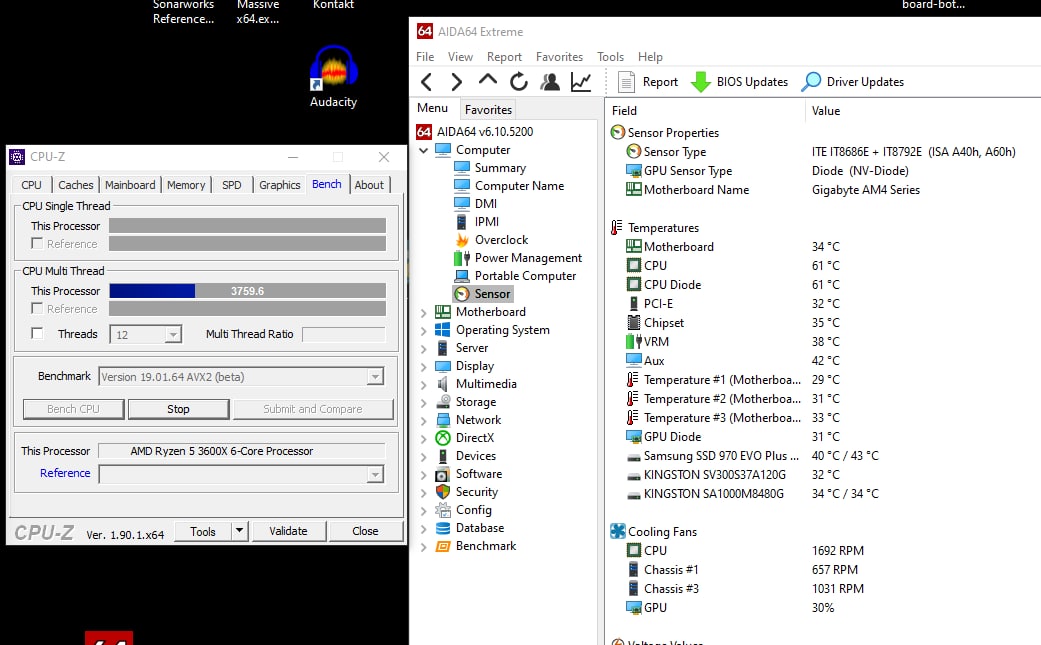Viewport: 1041px width, 645px height.
Task: Switch to the Memory tab in CPU-Z
Action: coord(186,185)
